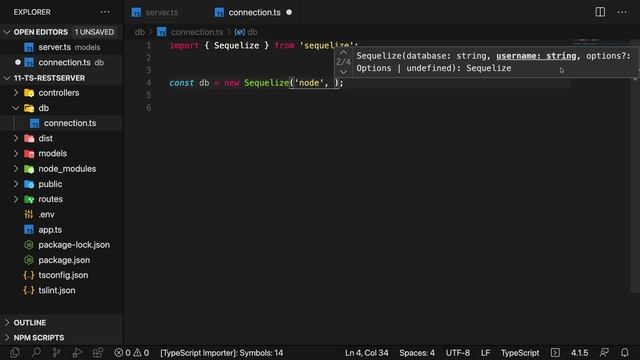Split the editor to the right
The height and width of the screenshot is (360, 640).
tap(600, 12)
